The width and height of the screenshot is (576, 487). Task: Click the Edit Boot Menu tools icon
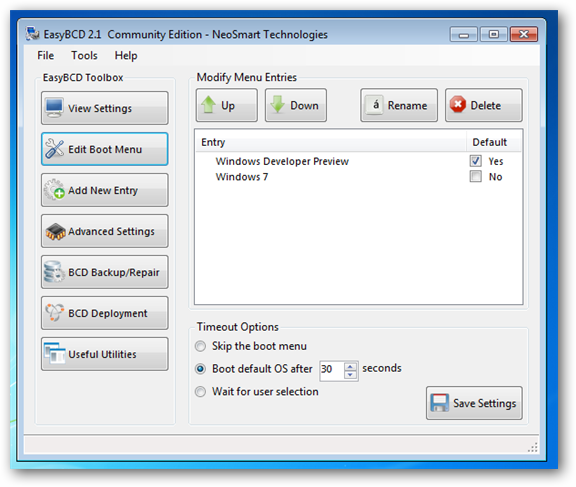[54, 149]
